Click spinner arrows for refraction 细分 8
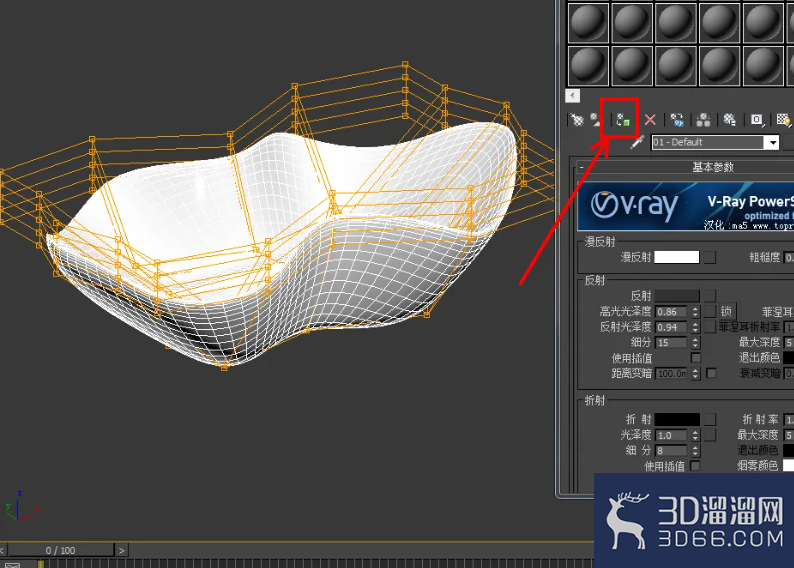Screen dimensions: 794x568 [695, 451]
